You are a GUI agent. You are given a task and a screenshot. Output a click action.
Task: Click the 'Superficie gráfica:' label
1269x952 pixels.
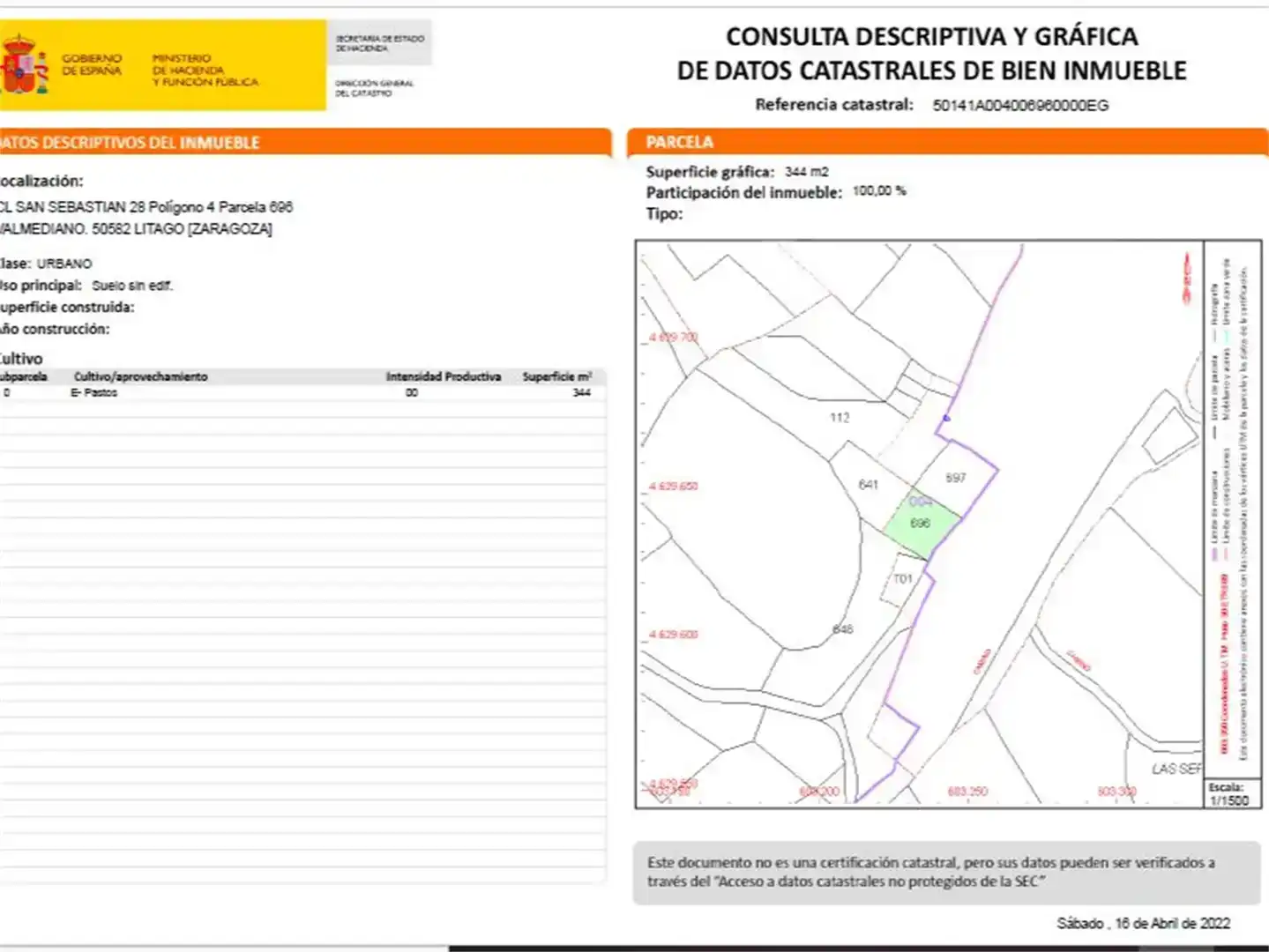pos(710,172)
